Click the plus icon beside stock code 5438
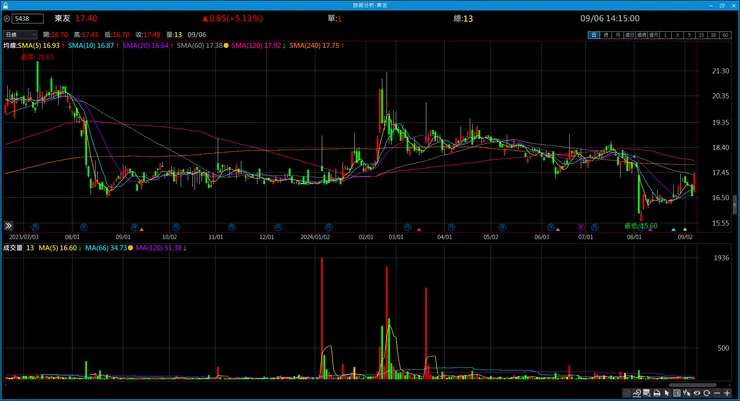The height and width of the screenshot is (401, 740). click(7, 19)
